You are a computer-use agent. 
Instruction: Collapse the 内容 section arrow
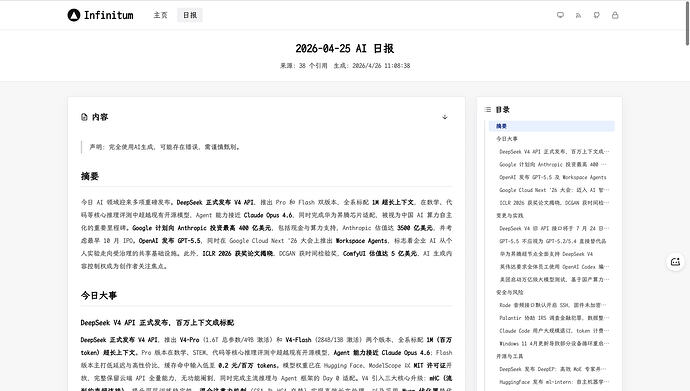(445, 117)
